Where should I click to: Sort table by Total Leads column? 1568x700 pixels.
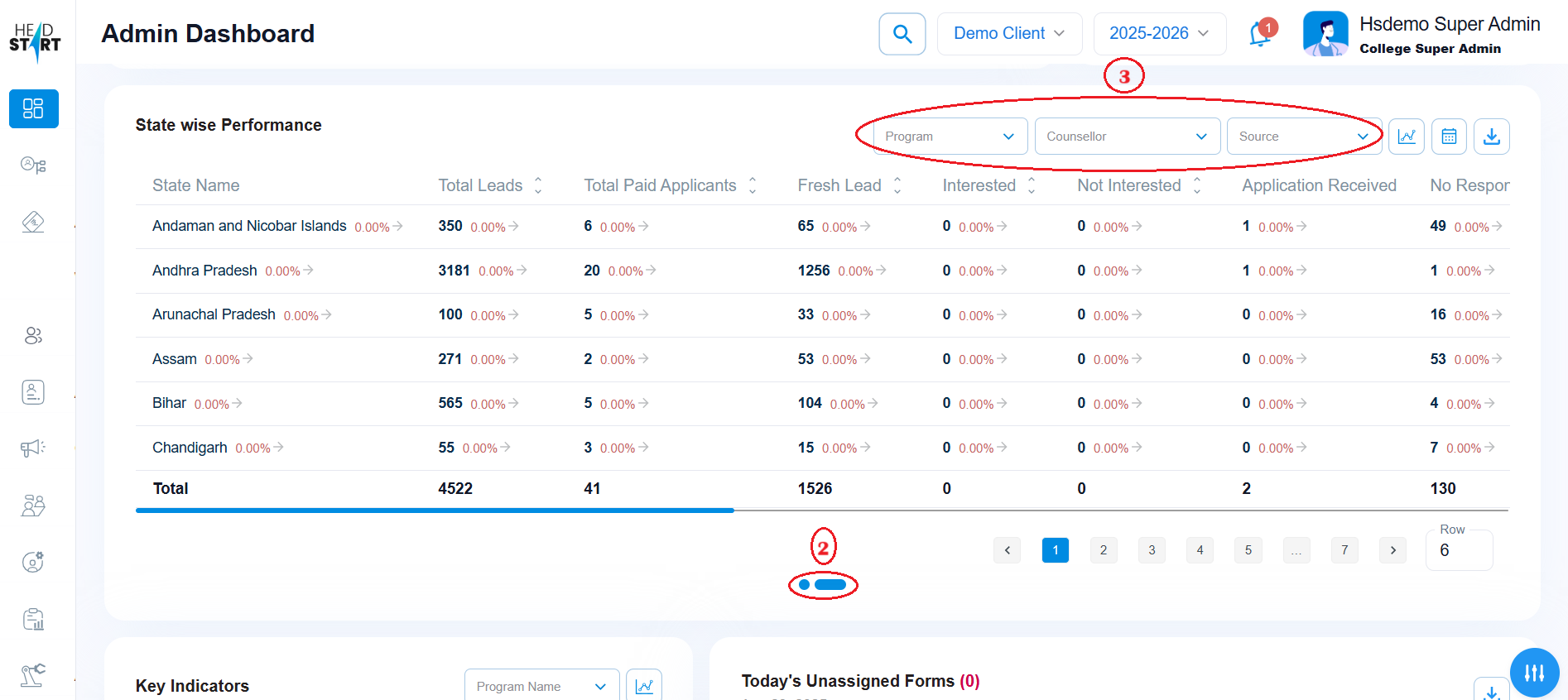[x=538, y=185]
